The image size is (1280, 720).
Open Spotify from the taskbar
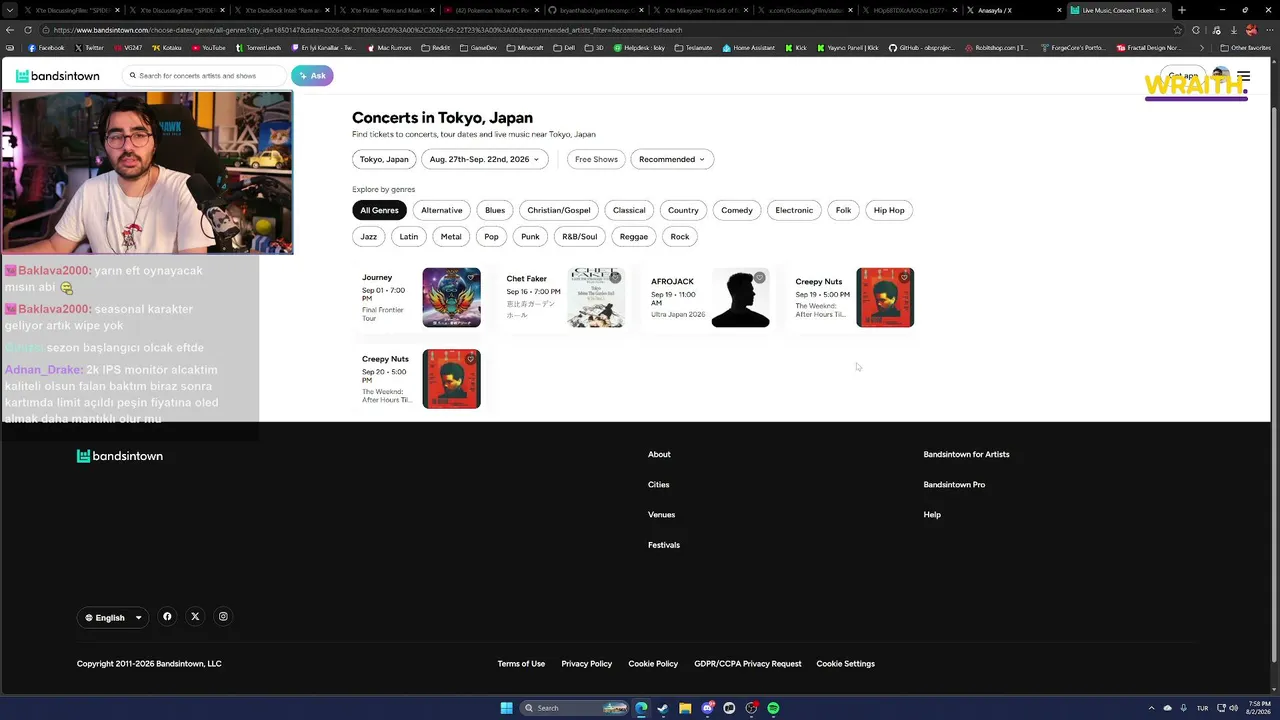pyautogui.click(x=773, y=708)
